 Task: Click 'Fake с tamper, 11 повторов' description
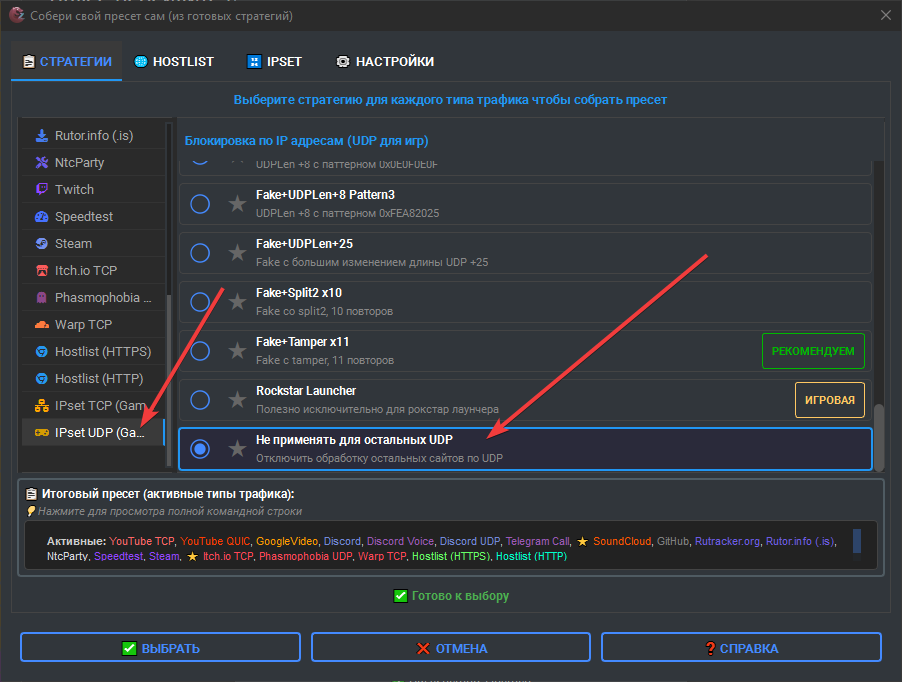[325, 360]
